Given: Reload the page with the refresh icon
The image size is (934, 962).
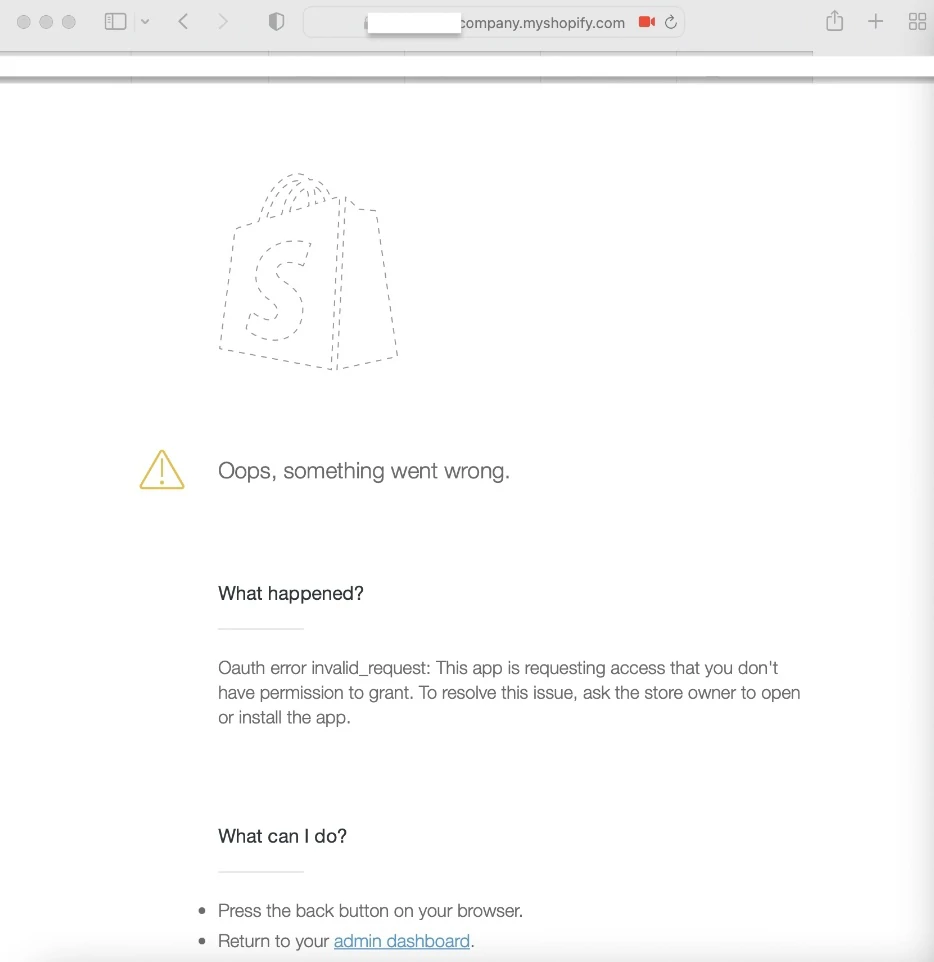Looking at the screenshot, I should point(671,22).
